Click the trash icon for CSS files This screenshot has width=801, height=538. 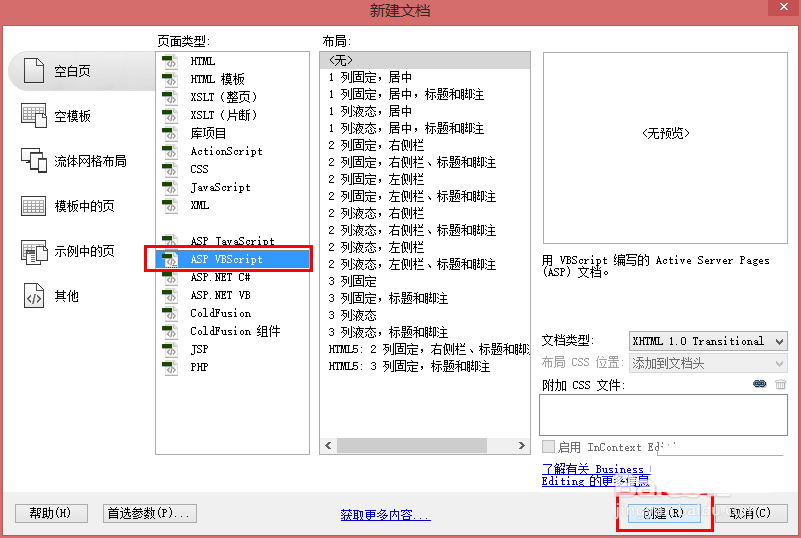point(780,384)
